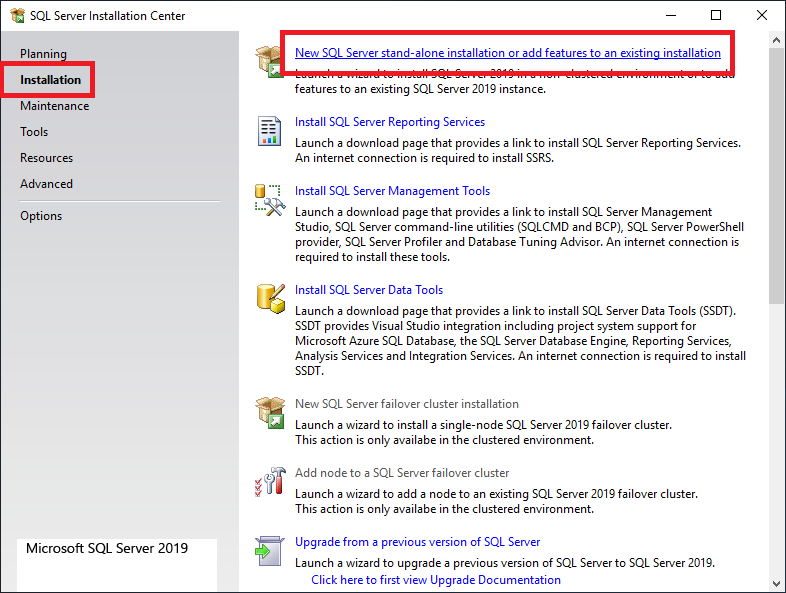Image resolution: width=786 pixels, height=593 pixels.
Task: Open the Tools section
Action: (34, 132)
